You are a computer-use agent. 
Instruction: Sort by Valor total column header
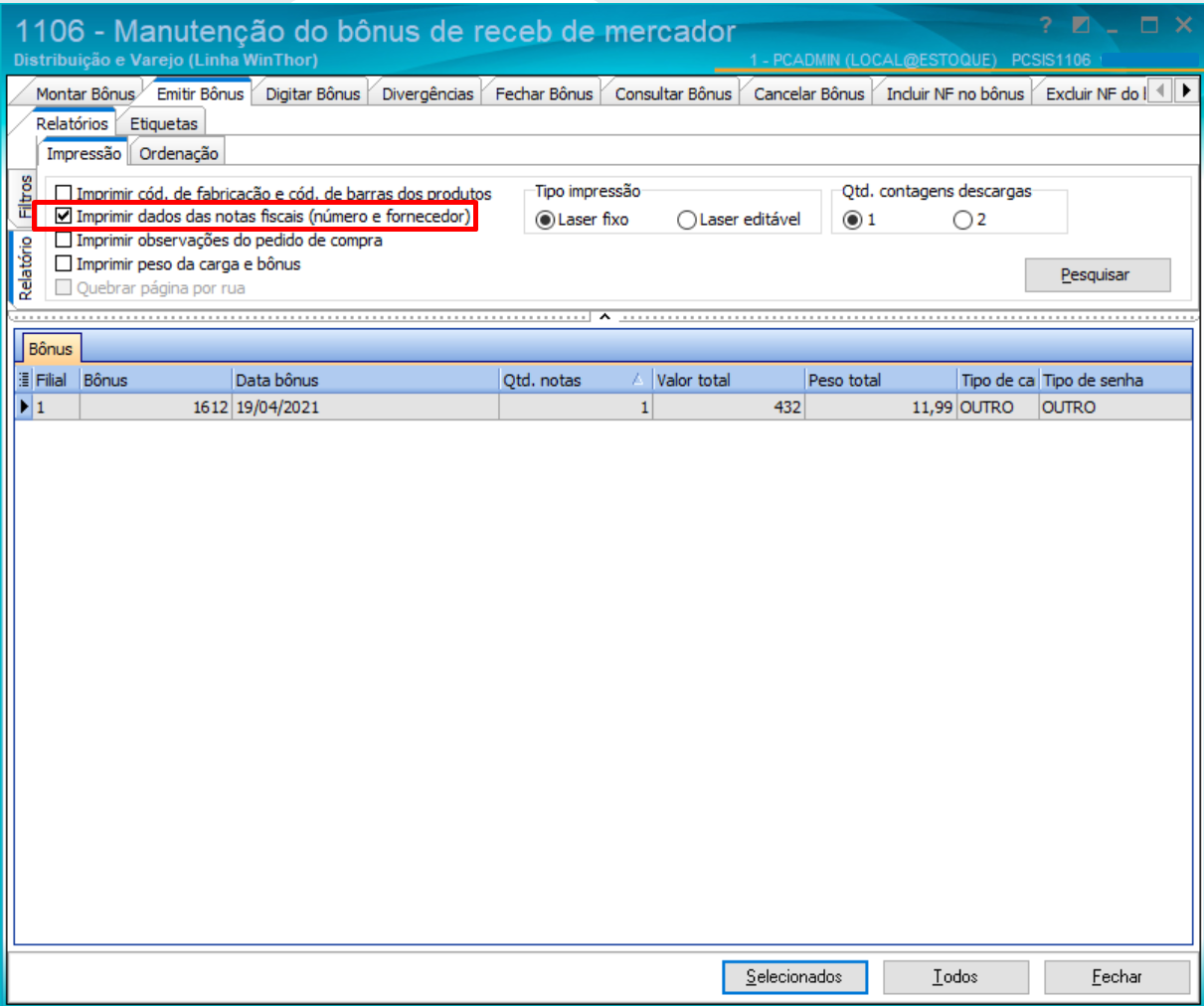729,380
